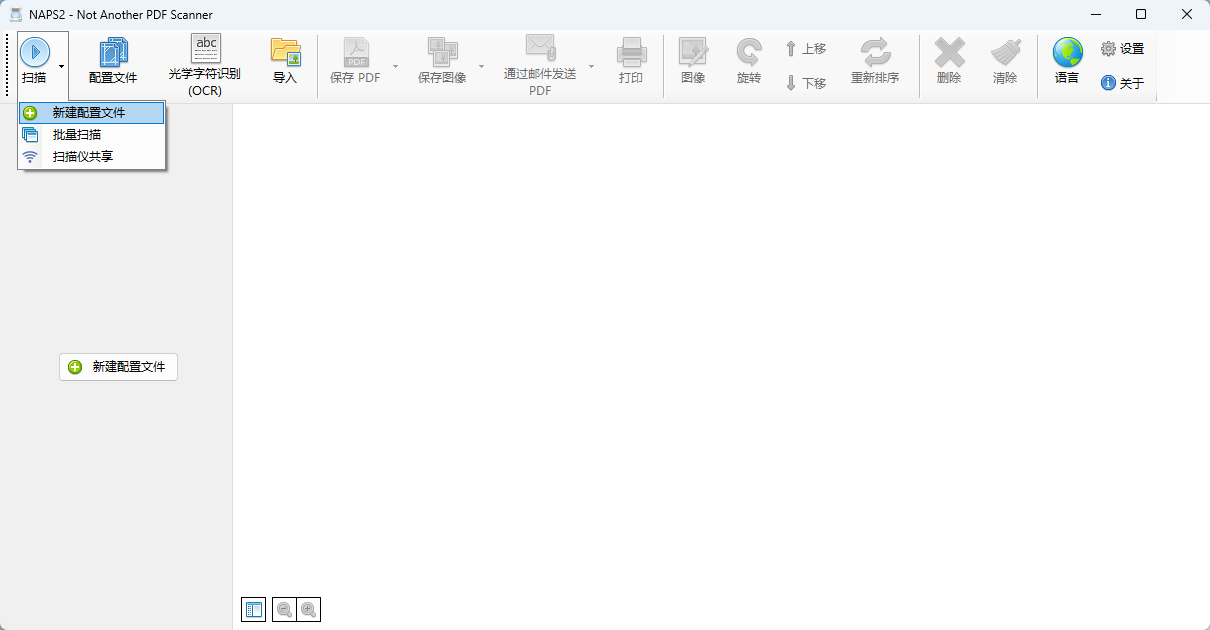Expand the 保存图像 dropdown arrow

coord(481,66)
